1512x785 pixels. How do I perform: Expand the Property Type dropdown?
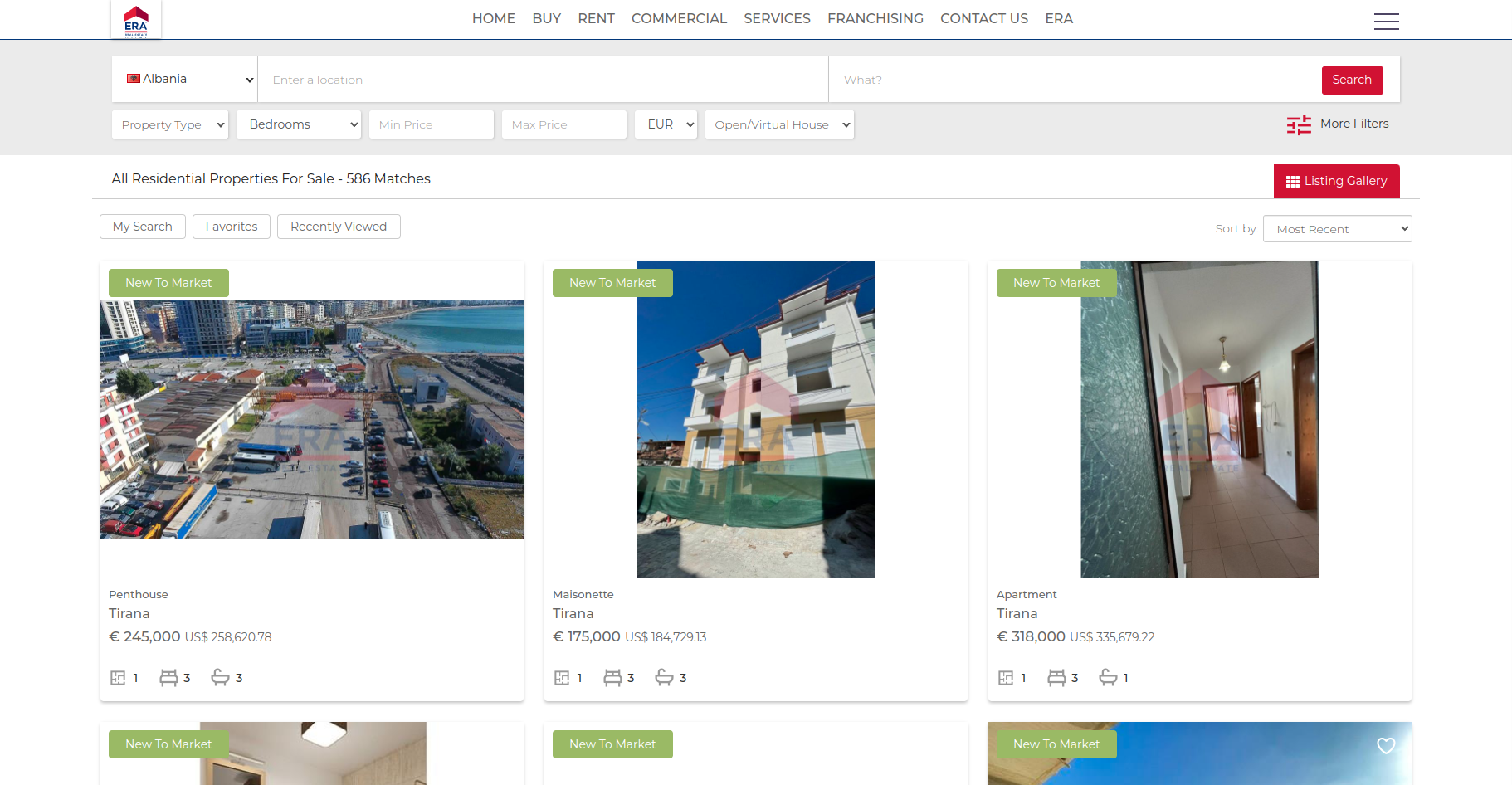click(x=170, y=124)
